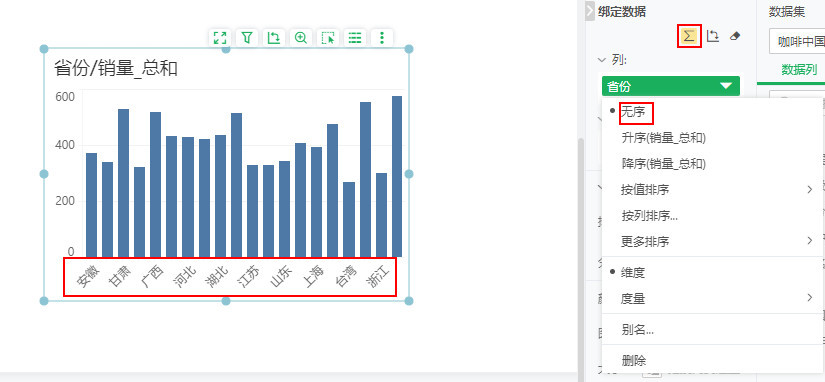Screen dimensions: 825x382
Task: Switch to the 数据列 tab
Action: pos(799,69)
